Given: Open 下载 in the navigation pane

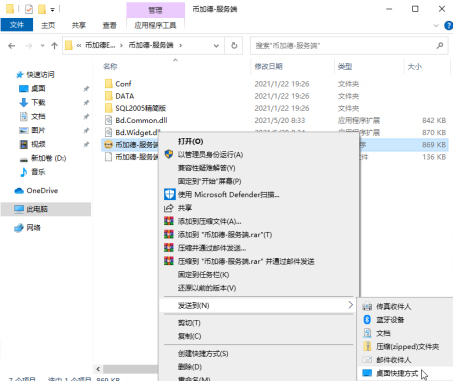Looking at the screenshot, I should coord(38,102).
